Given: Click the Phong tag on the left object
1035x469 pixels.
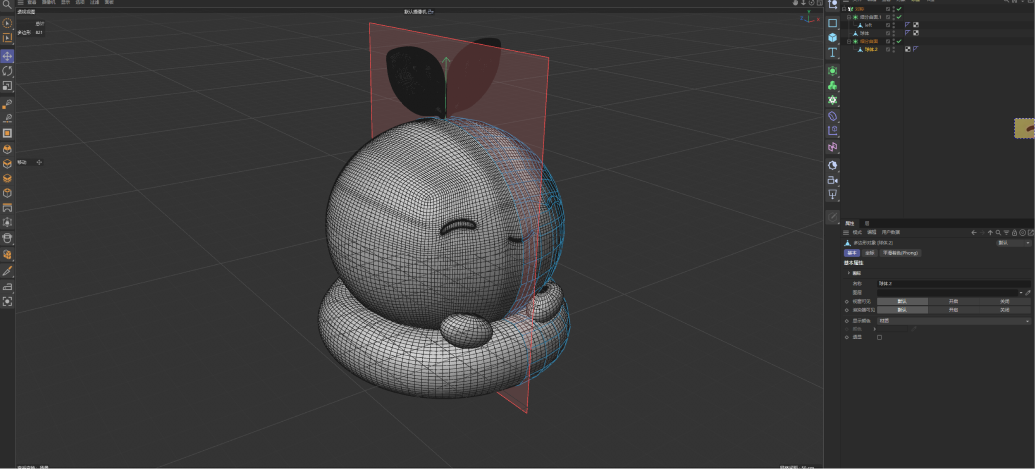Looking at the screenshot, I should [908, 25].
